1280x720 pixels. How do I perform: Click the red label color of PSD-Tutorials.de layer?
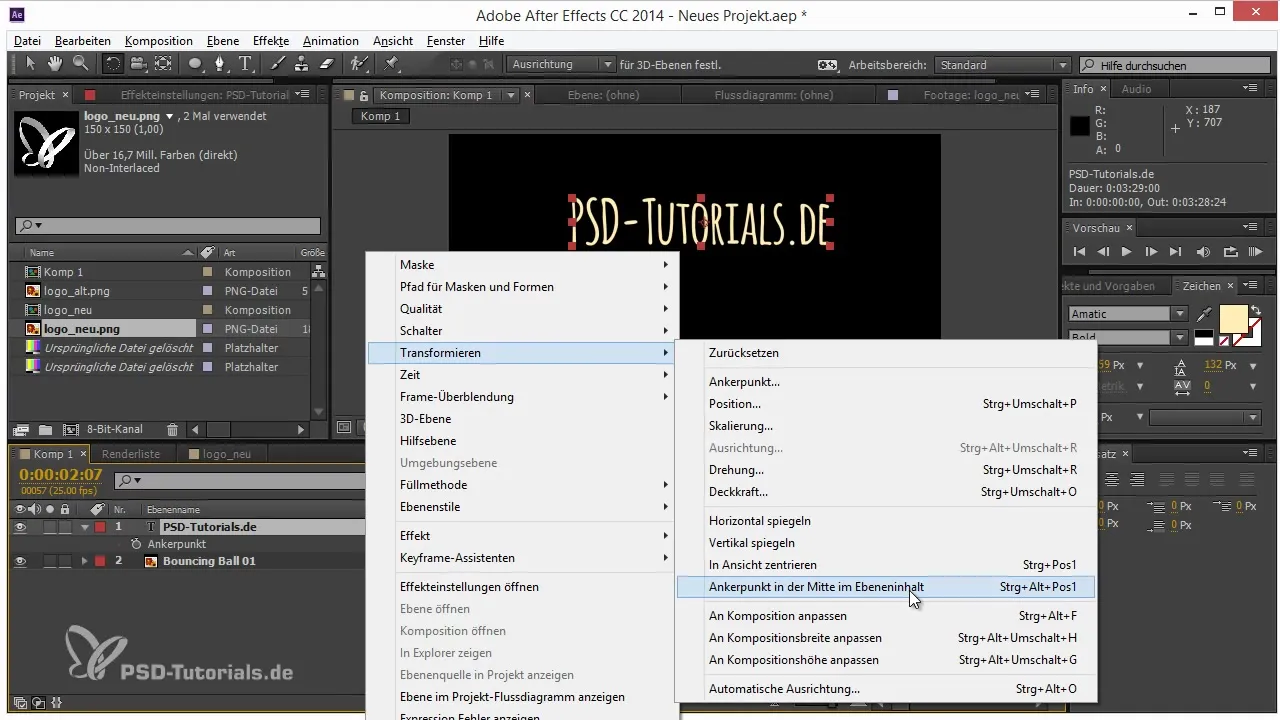pos(100,527)
